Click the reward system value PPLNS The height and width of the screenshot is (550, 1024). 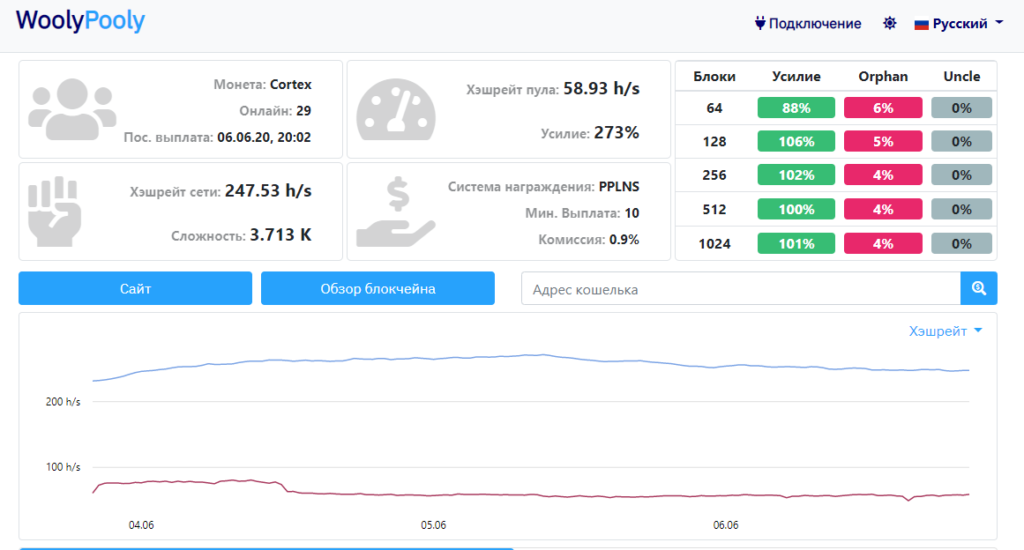click(x=619, y=186)
